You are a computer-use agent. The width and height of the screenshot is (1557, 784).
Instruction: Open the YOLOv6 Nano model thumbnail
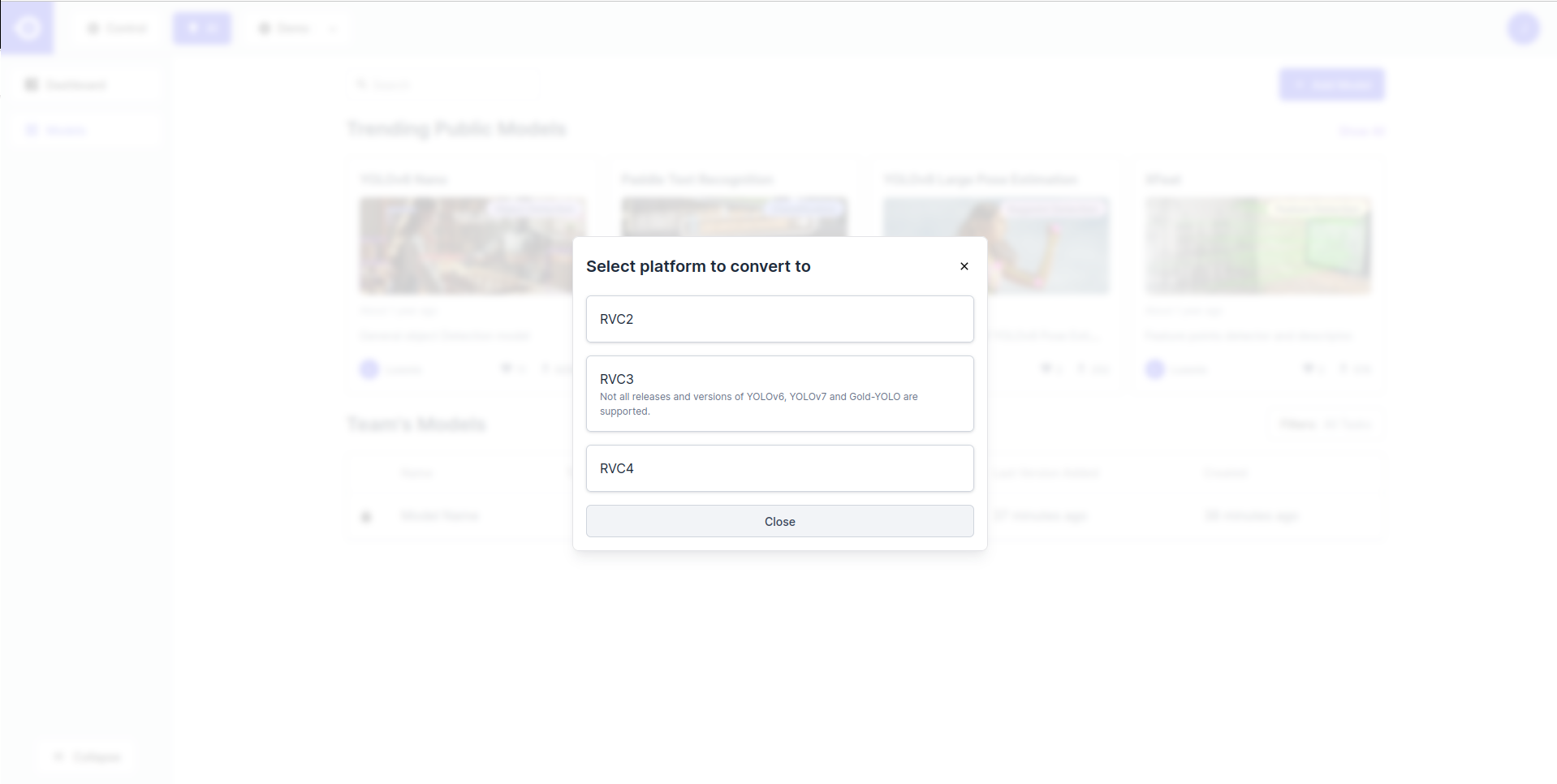(x=472, y=245)
